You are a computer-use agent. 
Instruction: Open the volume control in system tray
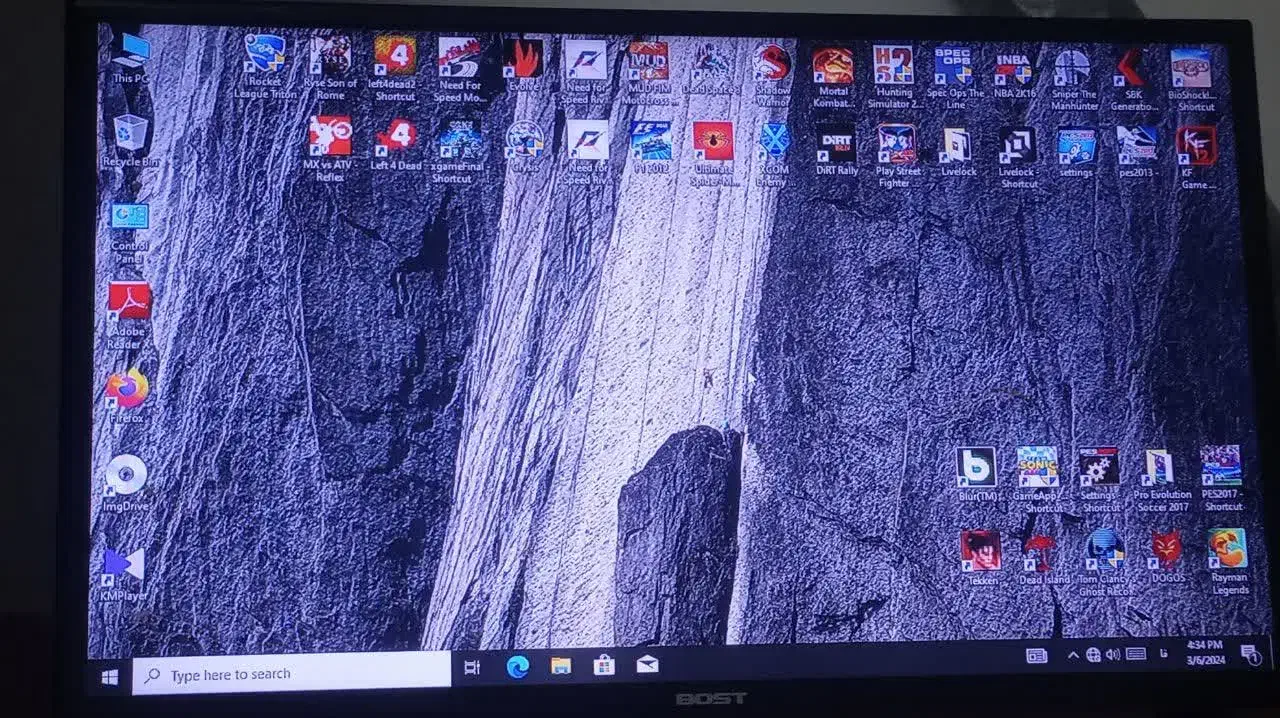(x=1113, y=655)
